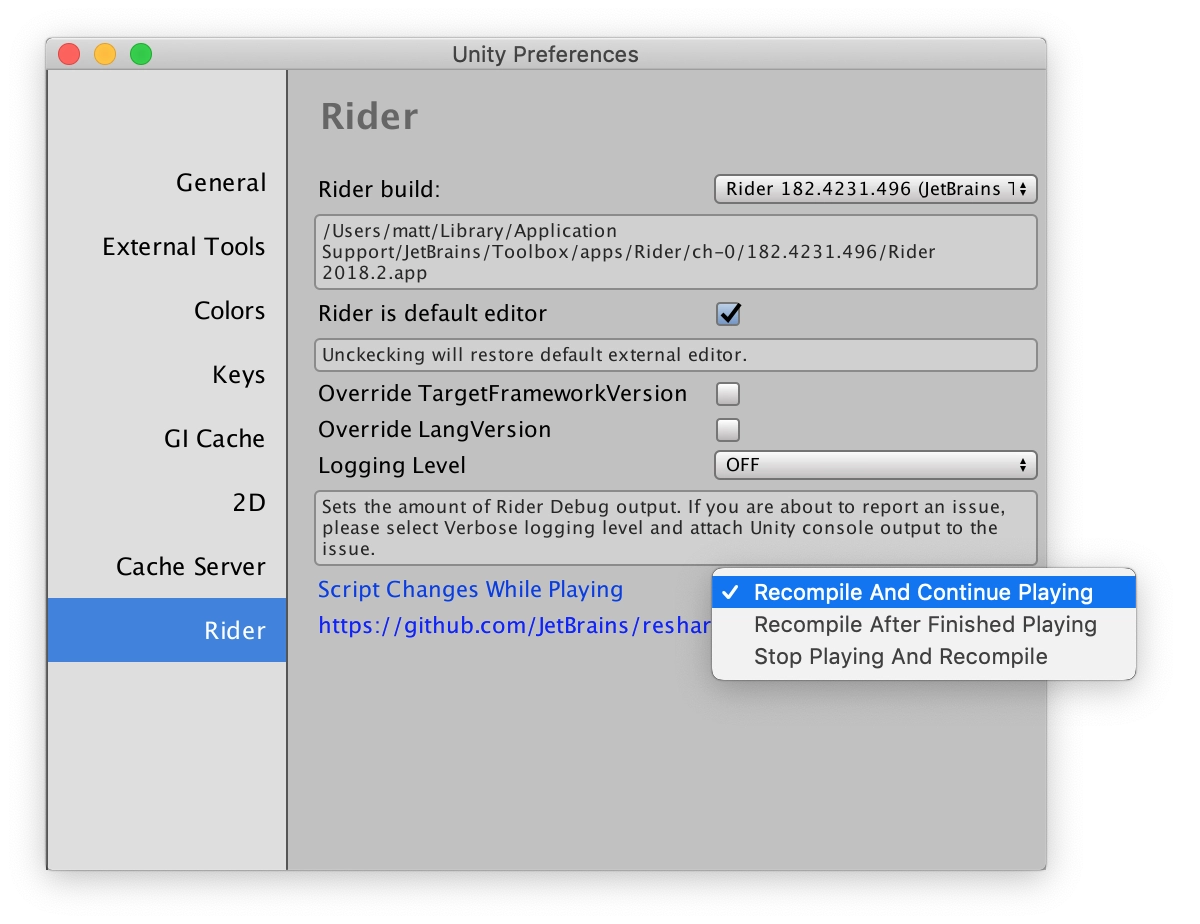Minimize the Unity Preferences window
1200x924 pixels.
pyautogui.click(x=105, y=54)
